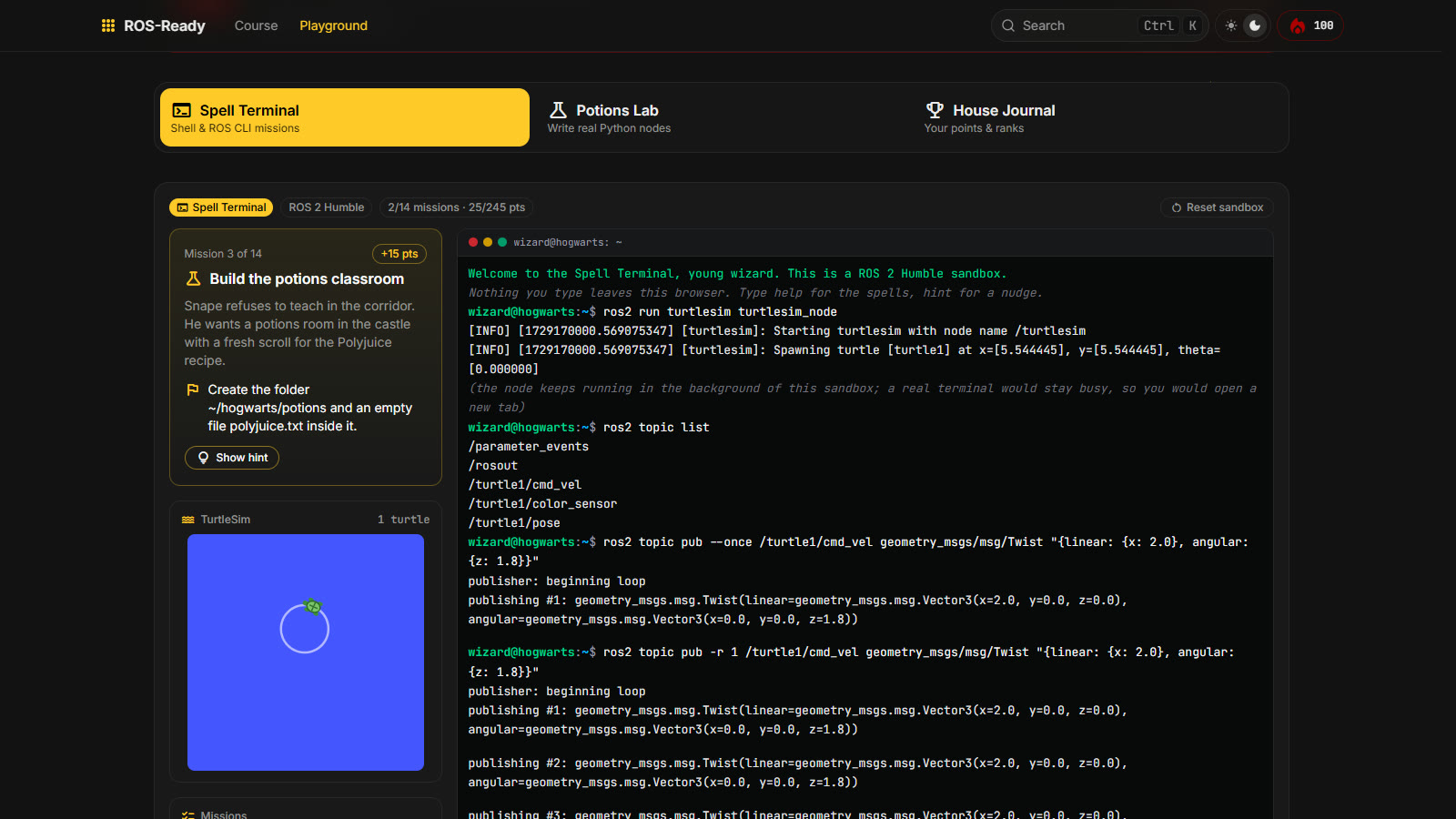1456x819 pixels.
Task: Switch to light theme sun icon
Action: click(x=1231, y=25)
